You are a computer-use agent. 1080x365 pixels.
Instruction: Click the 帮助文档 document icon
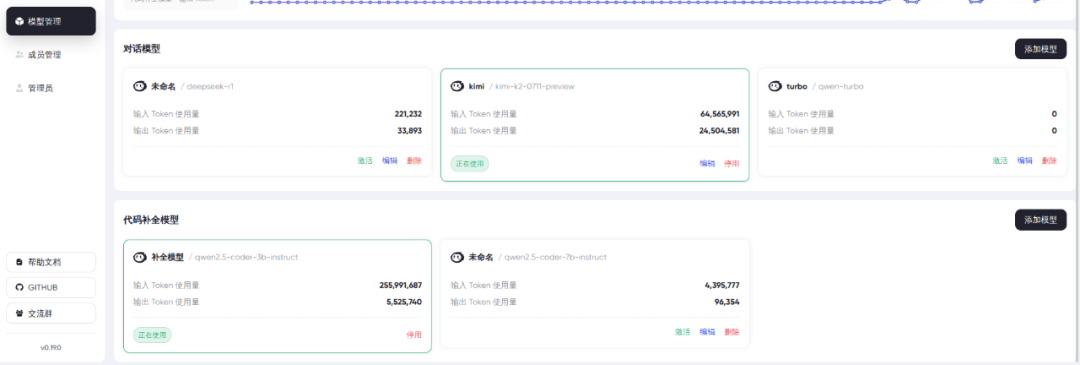19,262
